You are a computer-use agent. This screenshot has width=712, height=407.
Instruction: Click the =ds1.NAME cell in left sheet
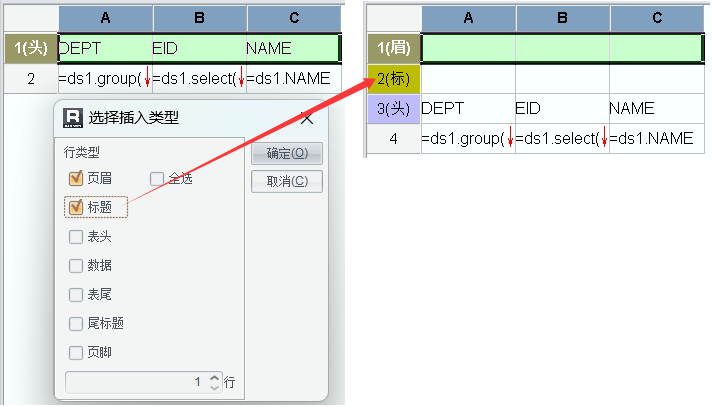(x=293, y=78)
